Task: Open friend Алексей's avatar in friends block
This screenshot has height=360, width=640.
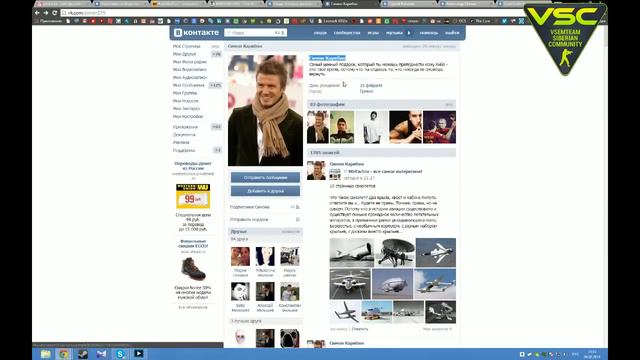Action: pyautogui.click(x=265, y=292)
